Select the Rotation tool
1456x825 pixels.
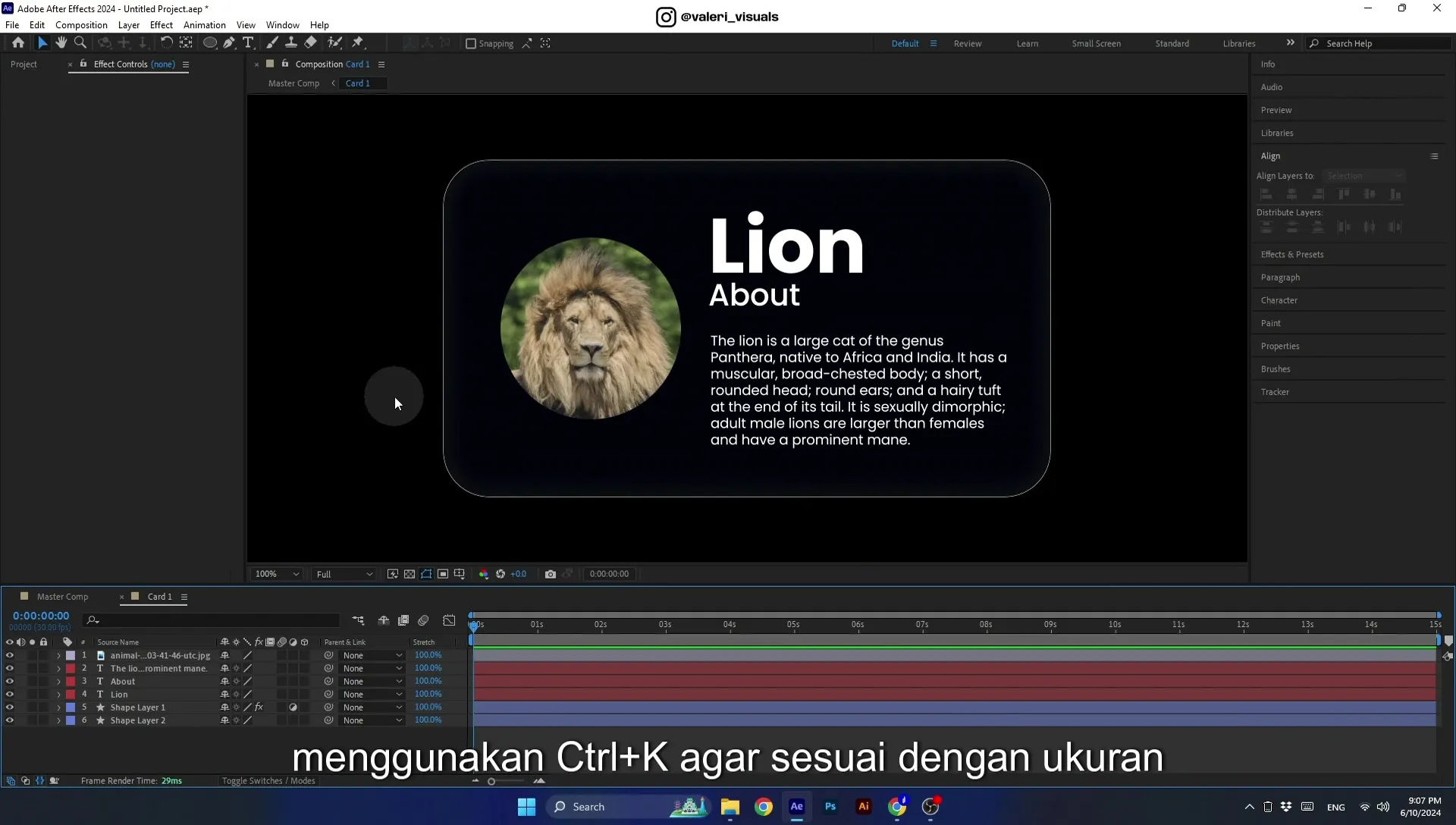[x=166, y=43]
